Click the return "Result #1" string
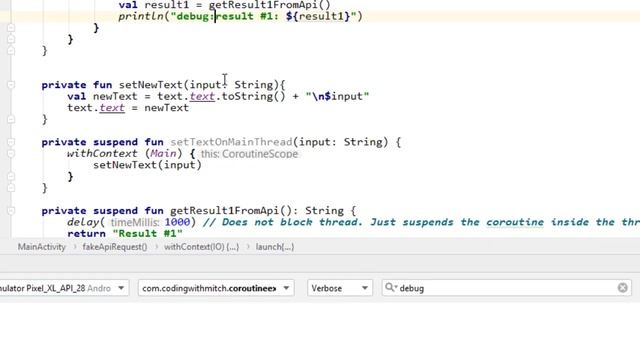640x360 pixels. pyautogui.click(x=147, y=233)
